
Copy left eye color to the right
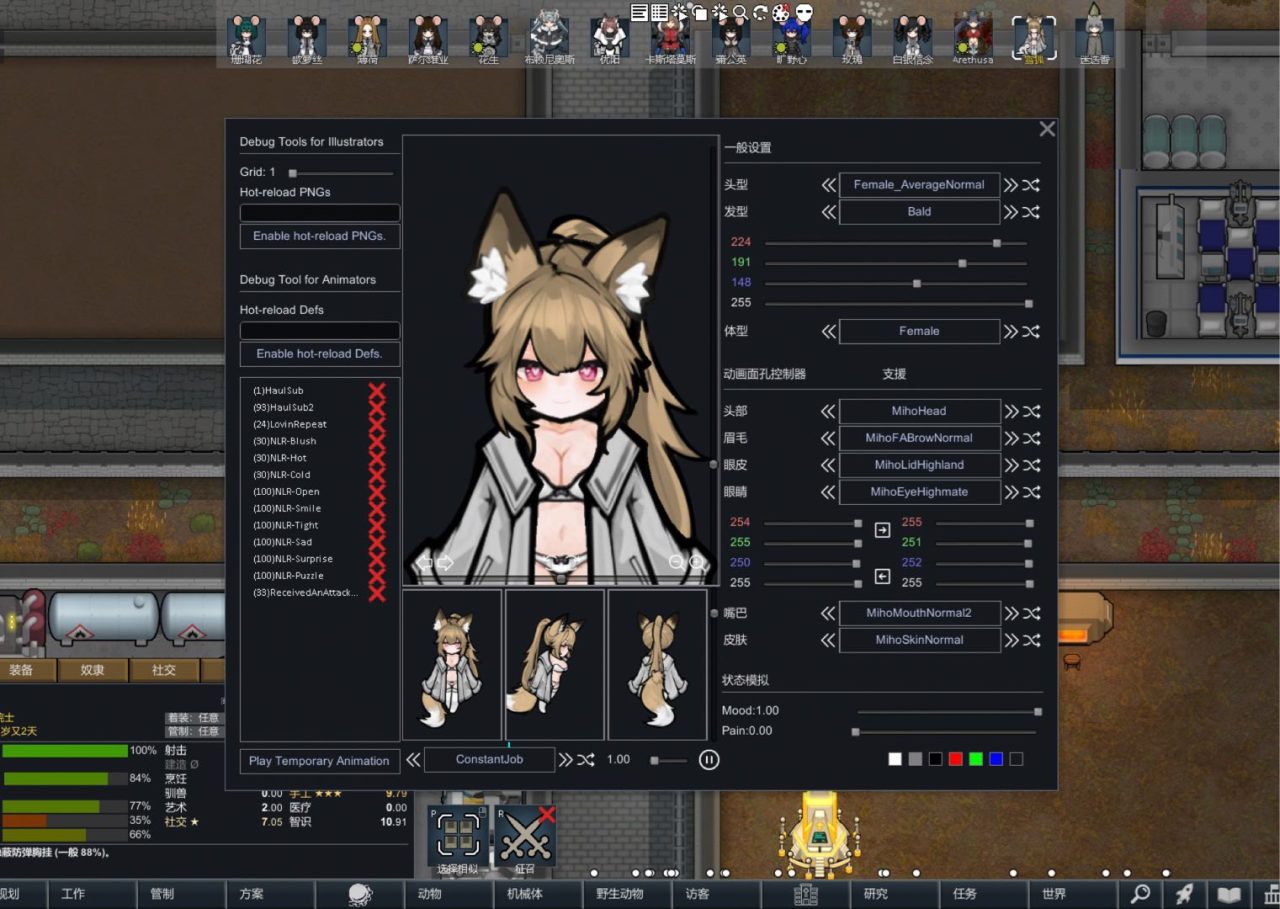pyautogui.click(x=882, y=530)
